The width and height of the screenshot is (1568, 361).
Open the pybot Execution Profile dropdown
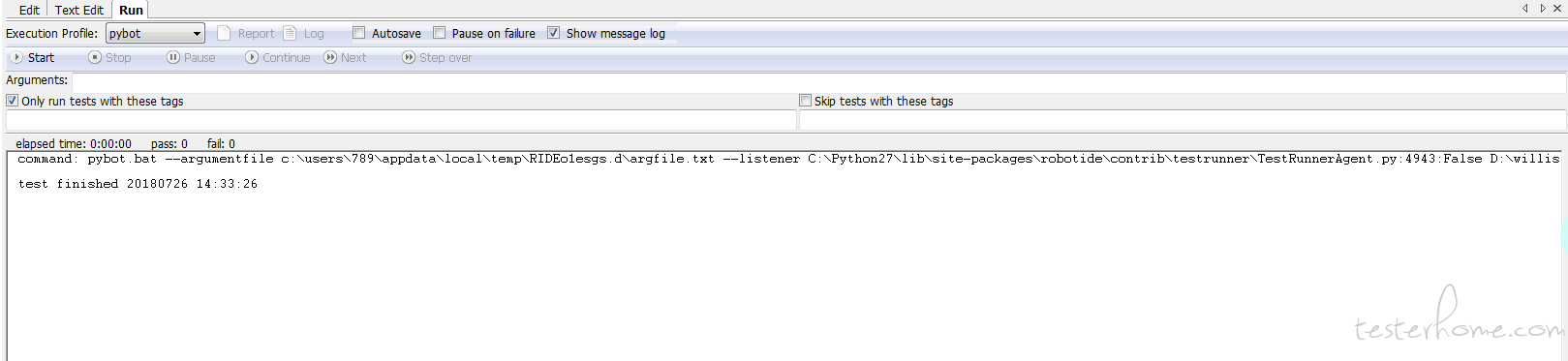coord(155,33)
